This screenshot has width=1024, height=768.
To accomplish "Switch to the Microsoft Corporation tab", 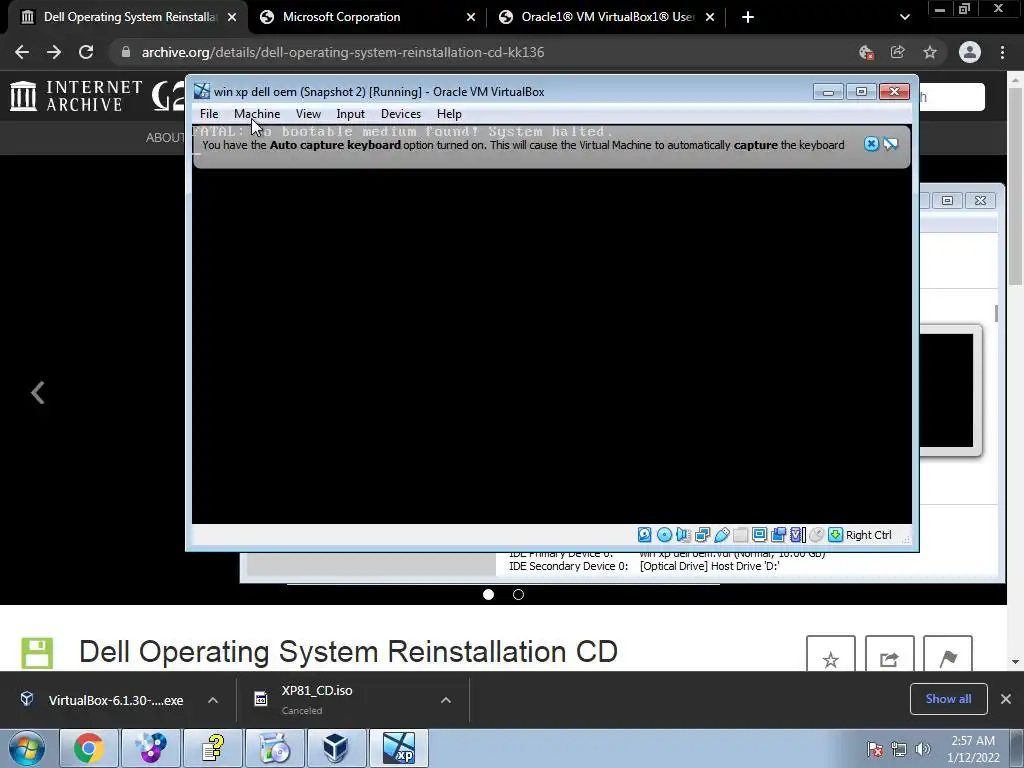I will tap(368, 17).
